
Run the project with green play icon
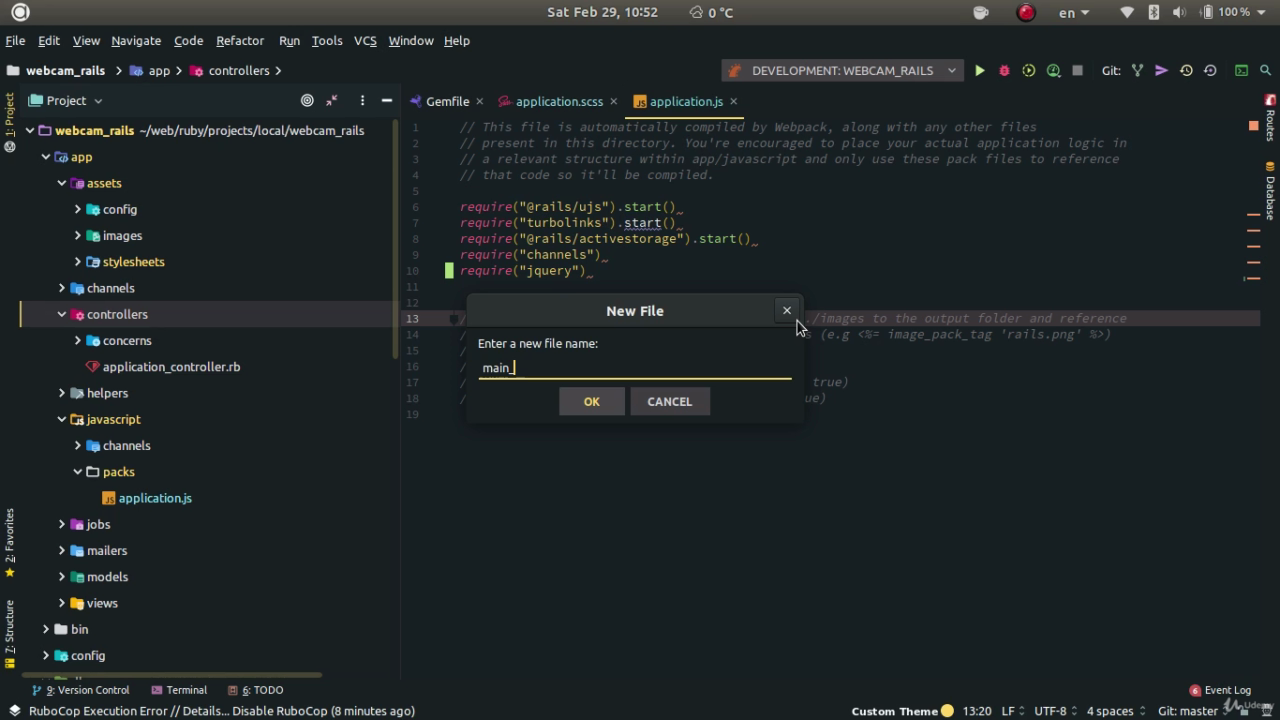pyautogui.click(x=980, y=71)
